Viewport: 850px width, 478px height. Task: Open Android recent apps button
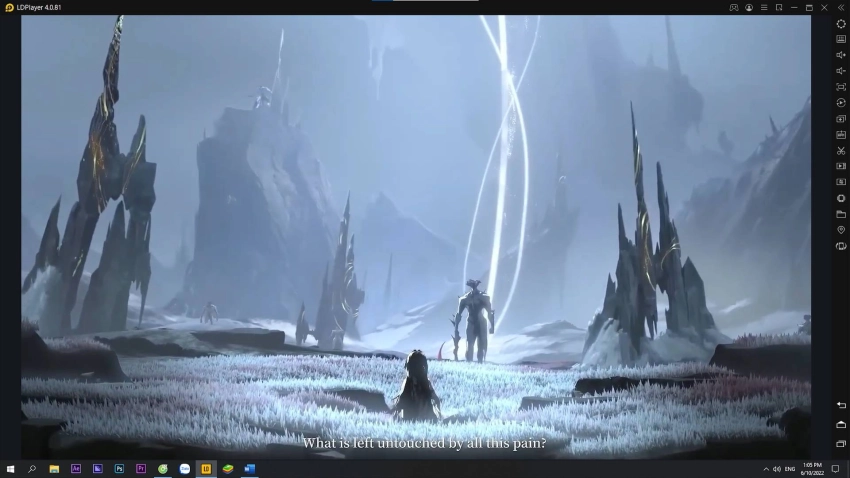click(841, 444)
